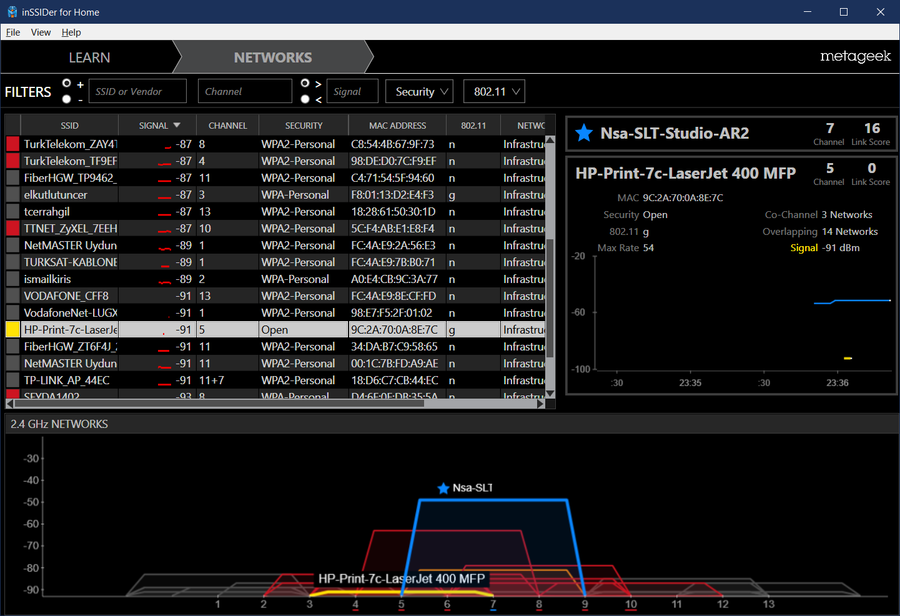Click MAC address 18:28:61:50:30:1D cell
The width and height of the screenshot is (900, 616).
(x=397, y=212)
